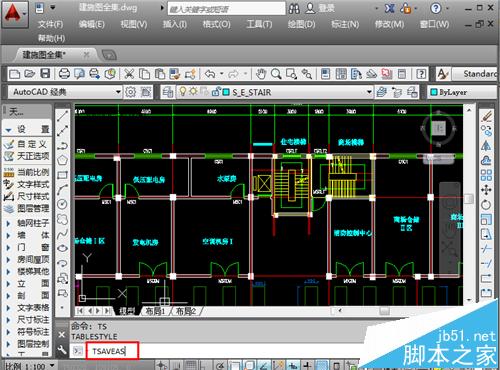Activate the Pan hand tool

(261, 74)
